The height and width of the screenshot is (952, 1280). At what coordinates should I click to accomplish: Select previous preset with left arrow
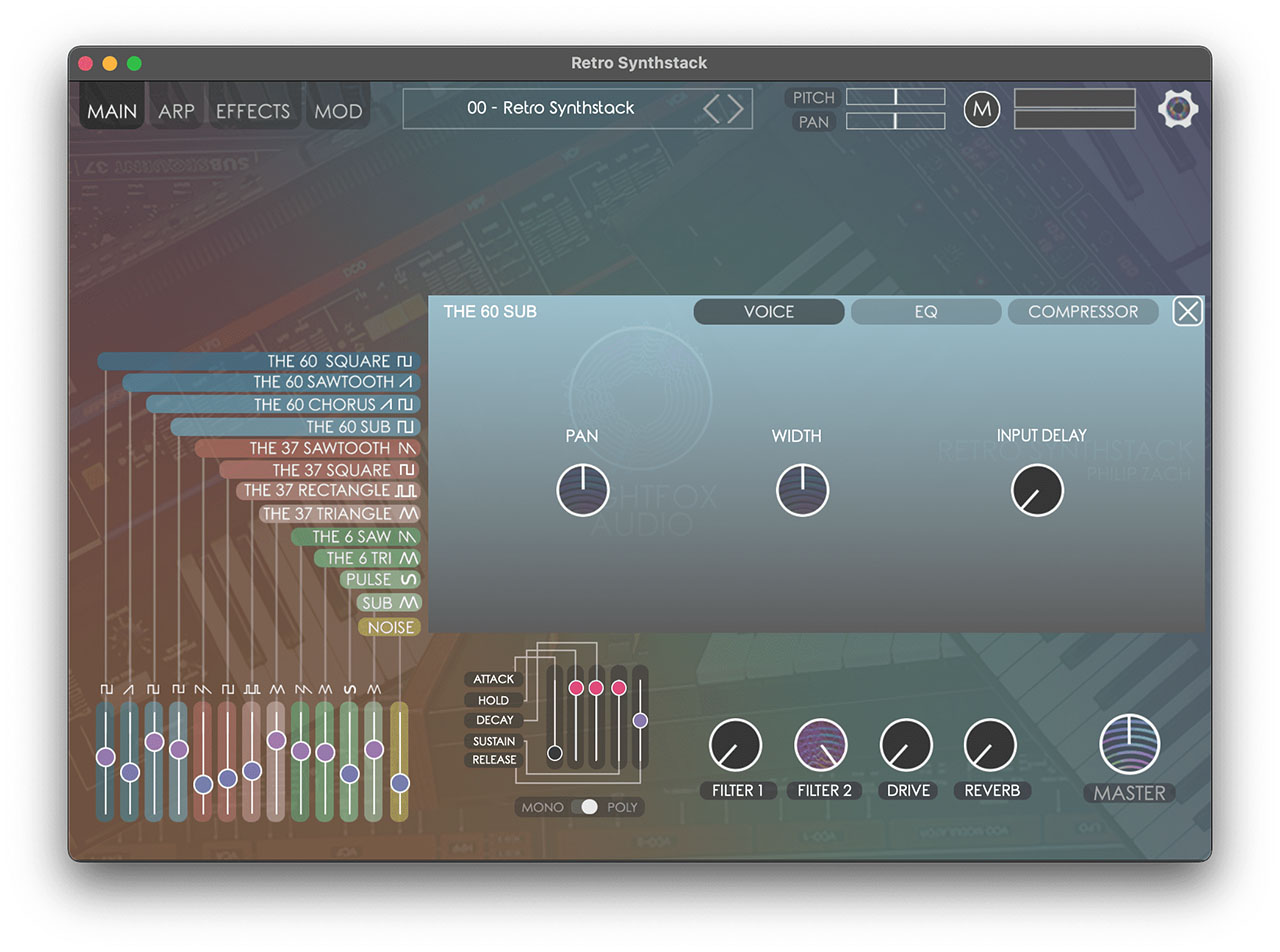tap(712, 108)
